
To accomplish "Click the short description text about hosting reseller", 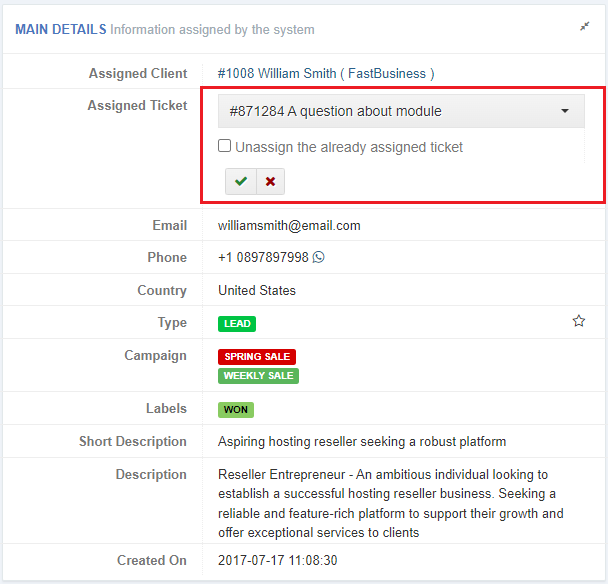I will pyautogui.click(x=362, y=442).
